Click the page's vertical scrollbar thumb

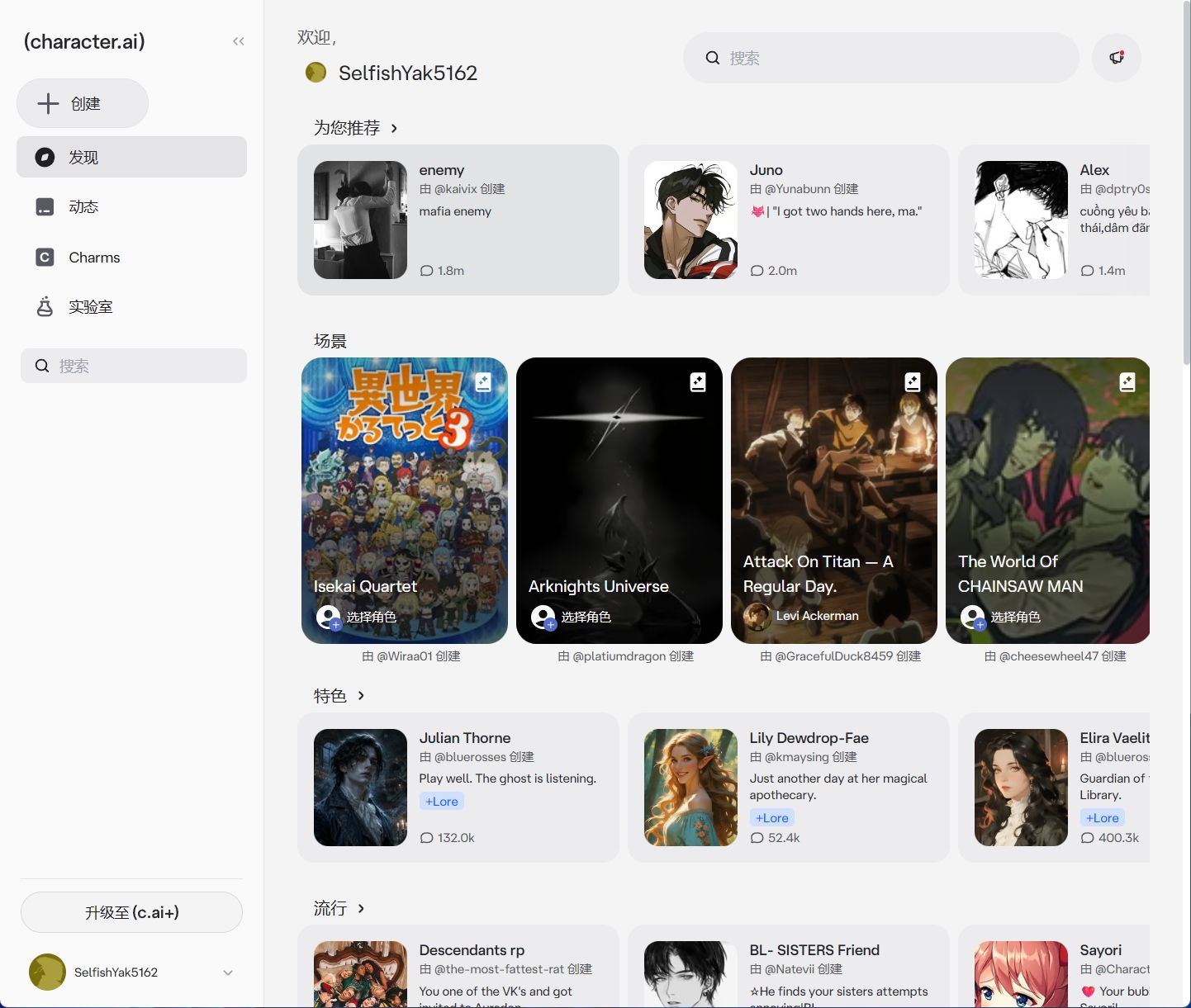click(x=1185, y=182)
